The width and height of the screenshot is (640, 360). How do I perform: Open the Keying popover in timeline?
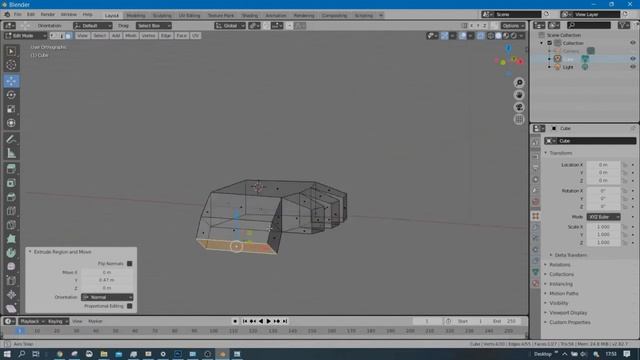tap(58, 321)
